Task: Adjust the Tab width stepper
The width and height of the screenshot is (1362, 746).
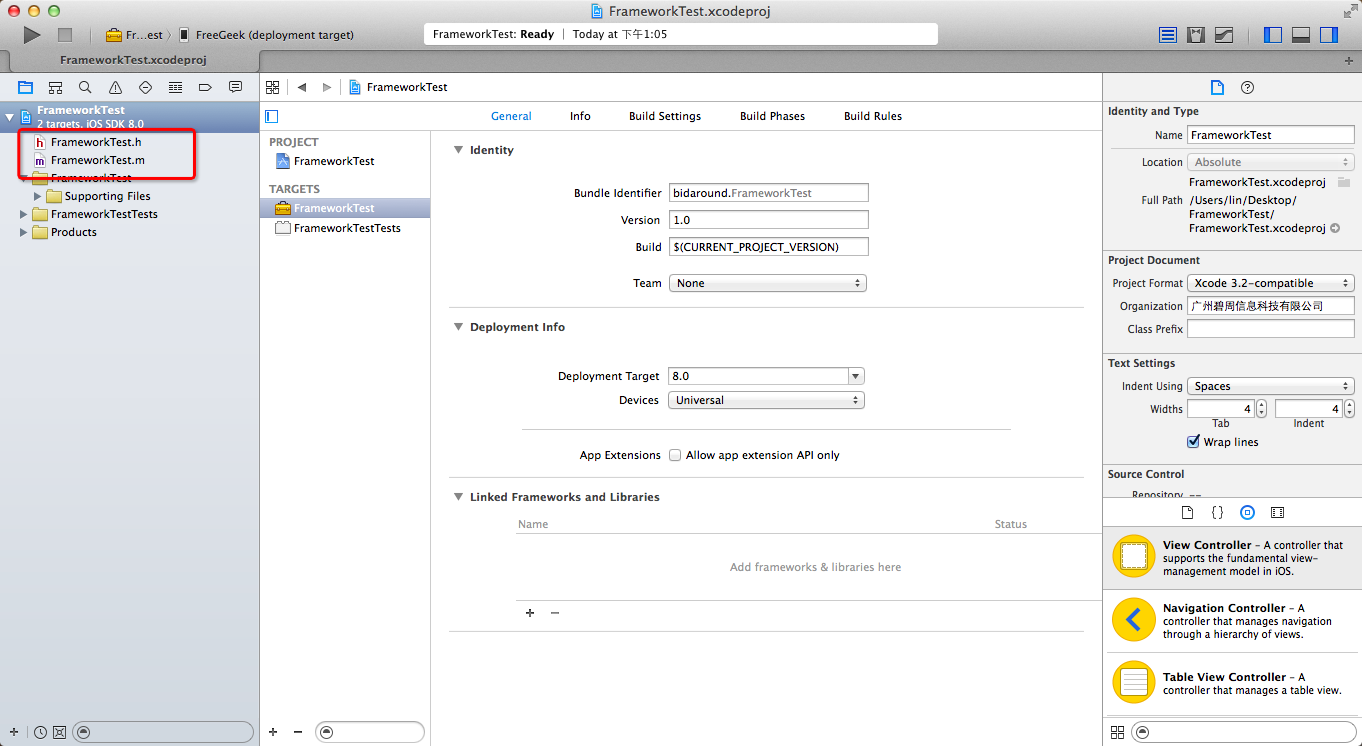Action: point(1261,409)
